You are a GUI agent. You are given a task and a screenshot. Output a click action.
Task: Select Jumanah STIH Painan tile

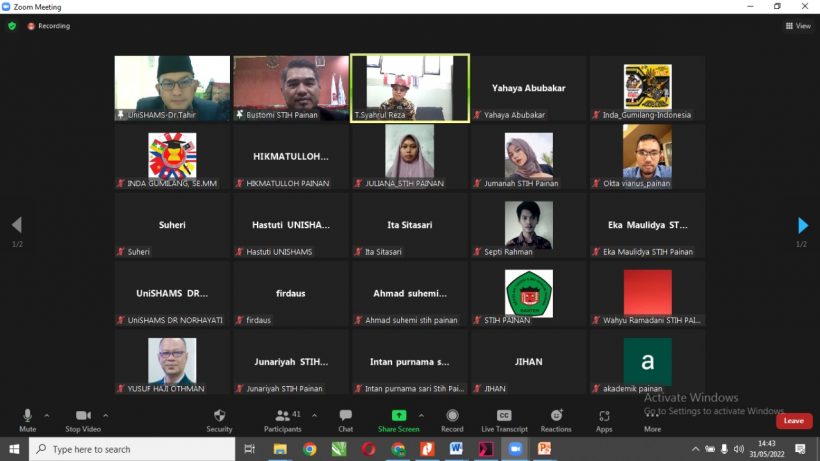pos(529,157)
